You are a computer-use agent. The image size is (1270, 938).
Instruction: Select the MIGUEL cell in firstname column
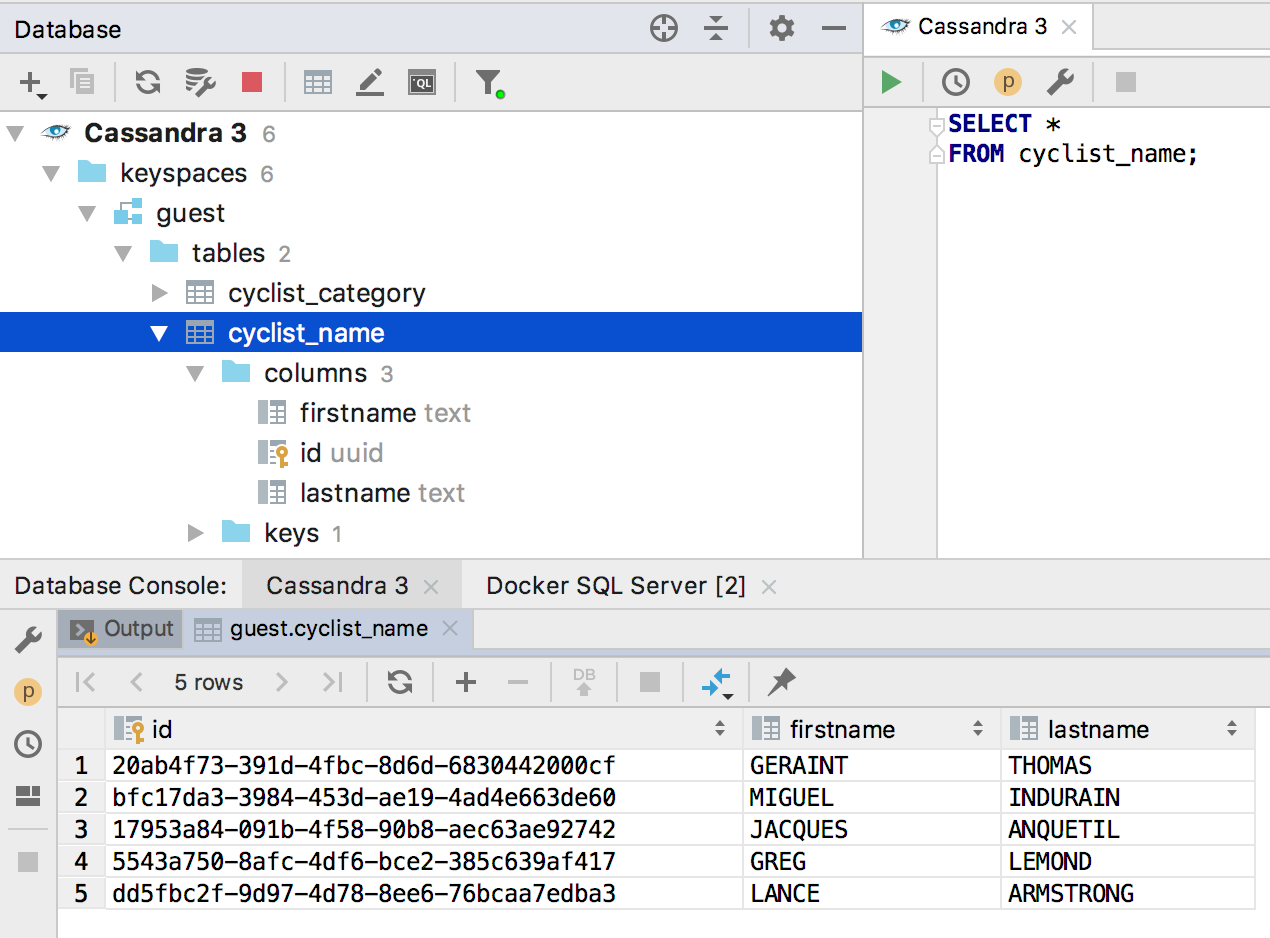click(x=791, y=798)
